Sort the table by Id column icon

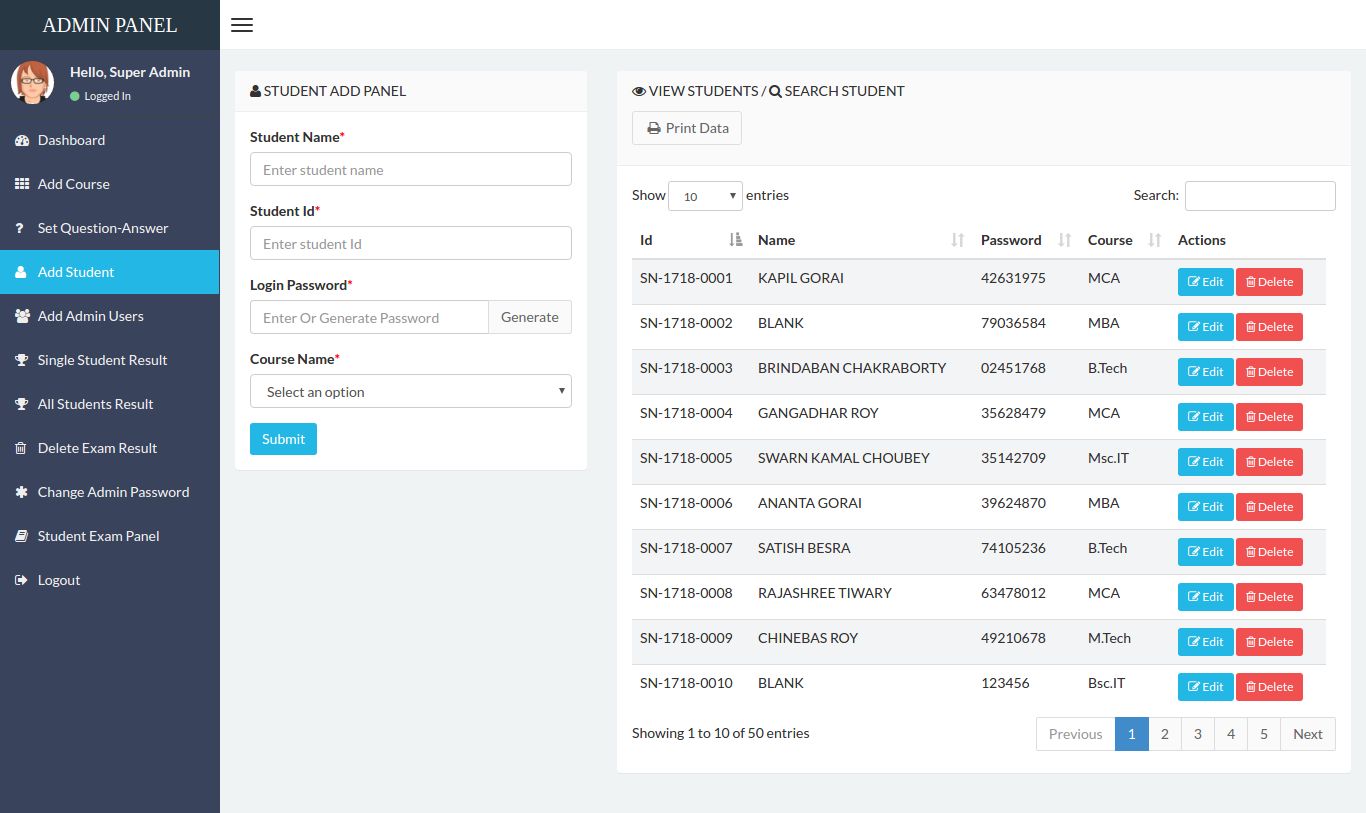(x=736, y=240)
